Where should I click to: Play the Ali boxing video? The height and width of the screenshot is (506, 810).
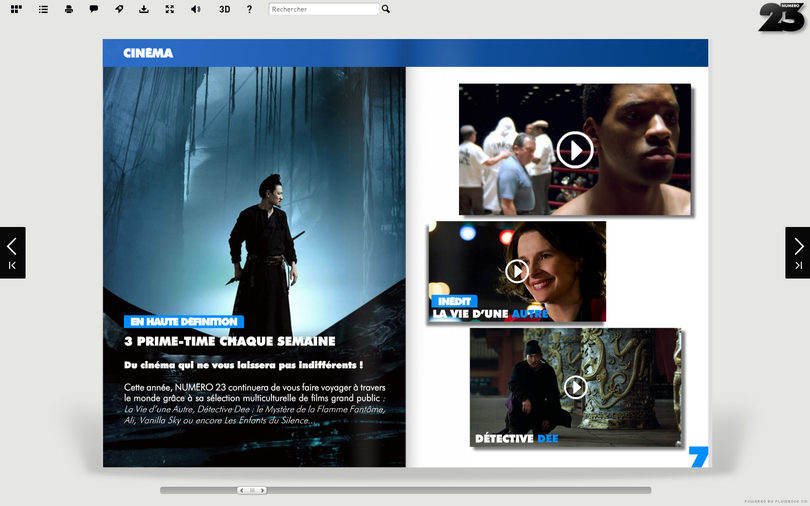click(x=574, y=150)
